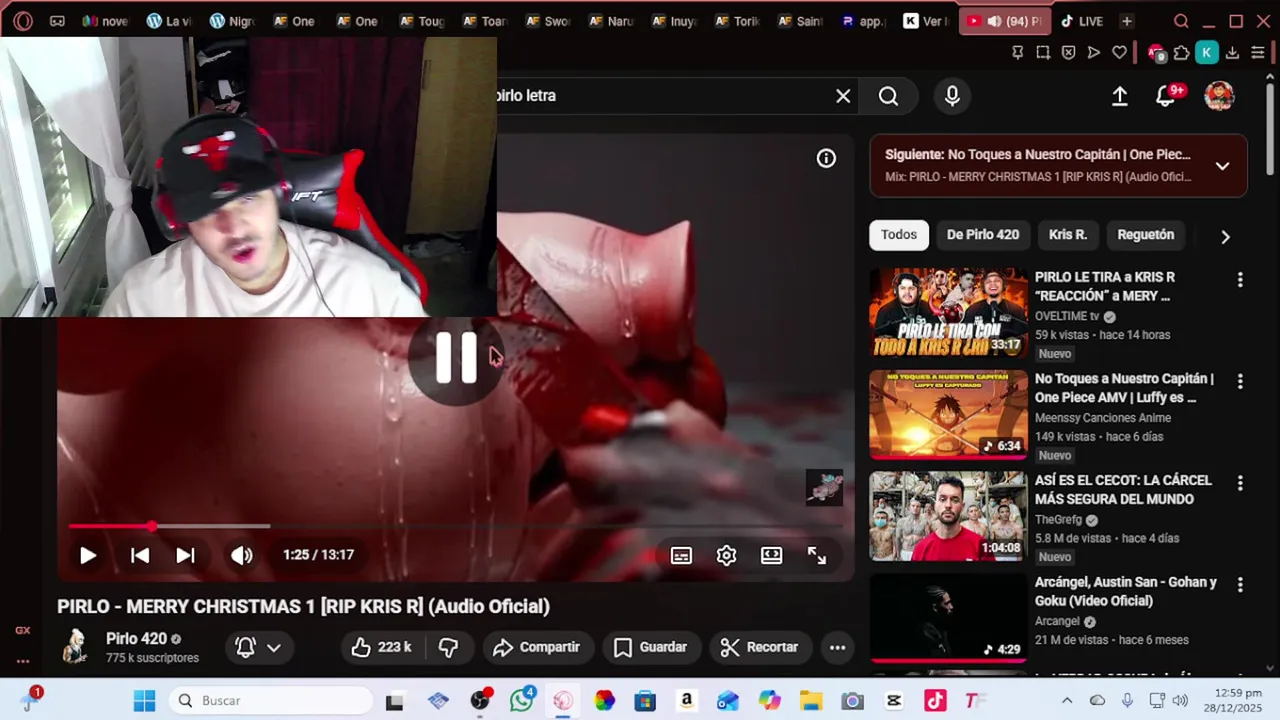Select the De Pirlo 420 filter chip
The image size is (1280, 720).
click(x=983, y=235)
